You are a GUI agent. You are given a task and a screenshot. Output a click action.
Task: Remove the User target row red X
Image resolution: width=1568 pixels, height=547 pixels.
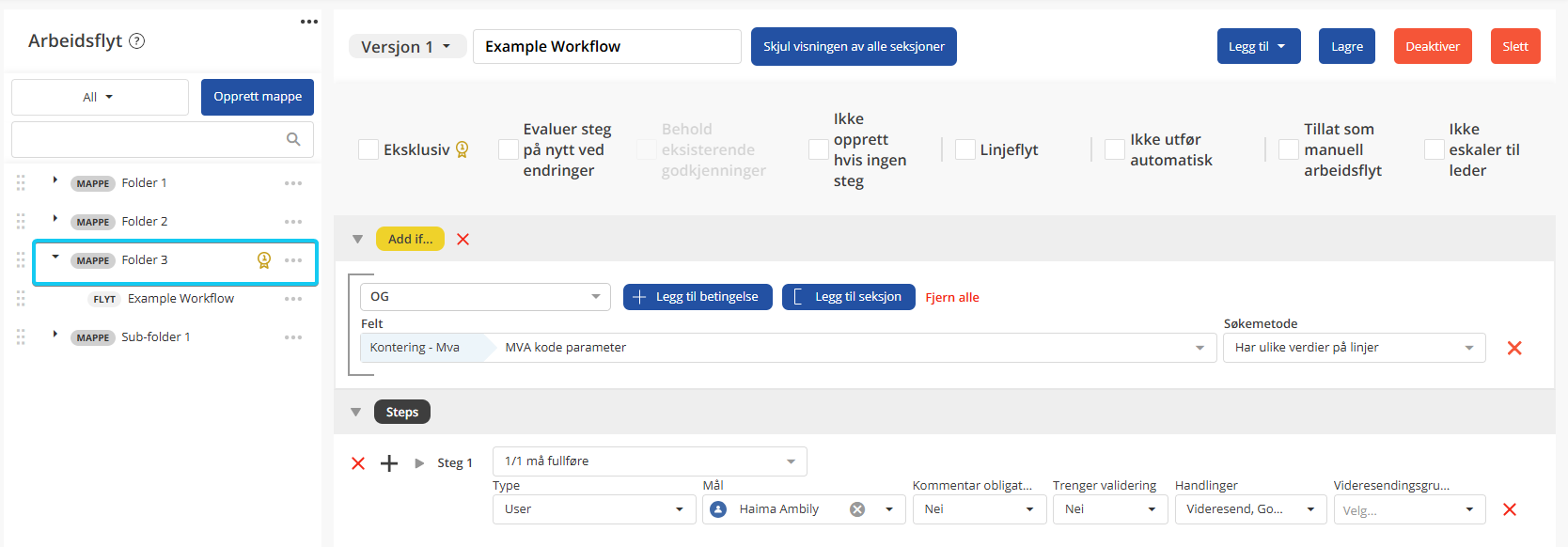click(x=1510, y=509)
